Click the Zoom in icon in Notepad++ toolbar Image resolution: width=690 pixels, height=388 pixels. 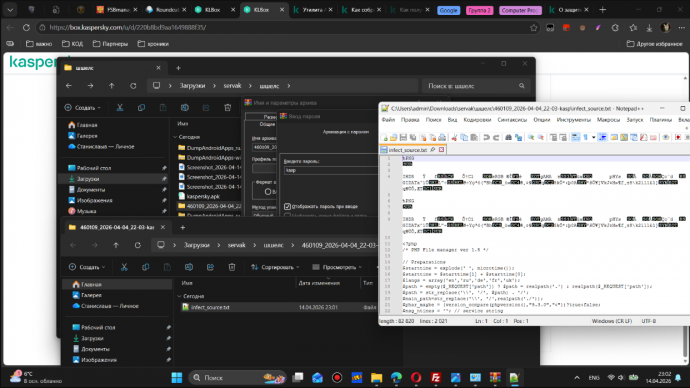[531, 138]
